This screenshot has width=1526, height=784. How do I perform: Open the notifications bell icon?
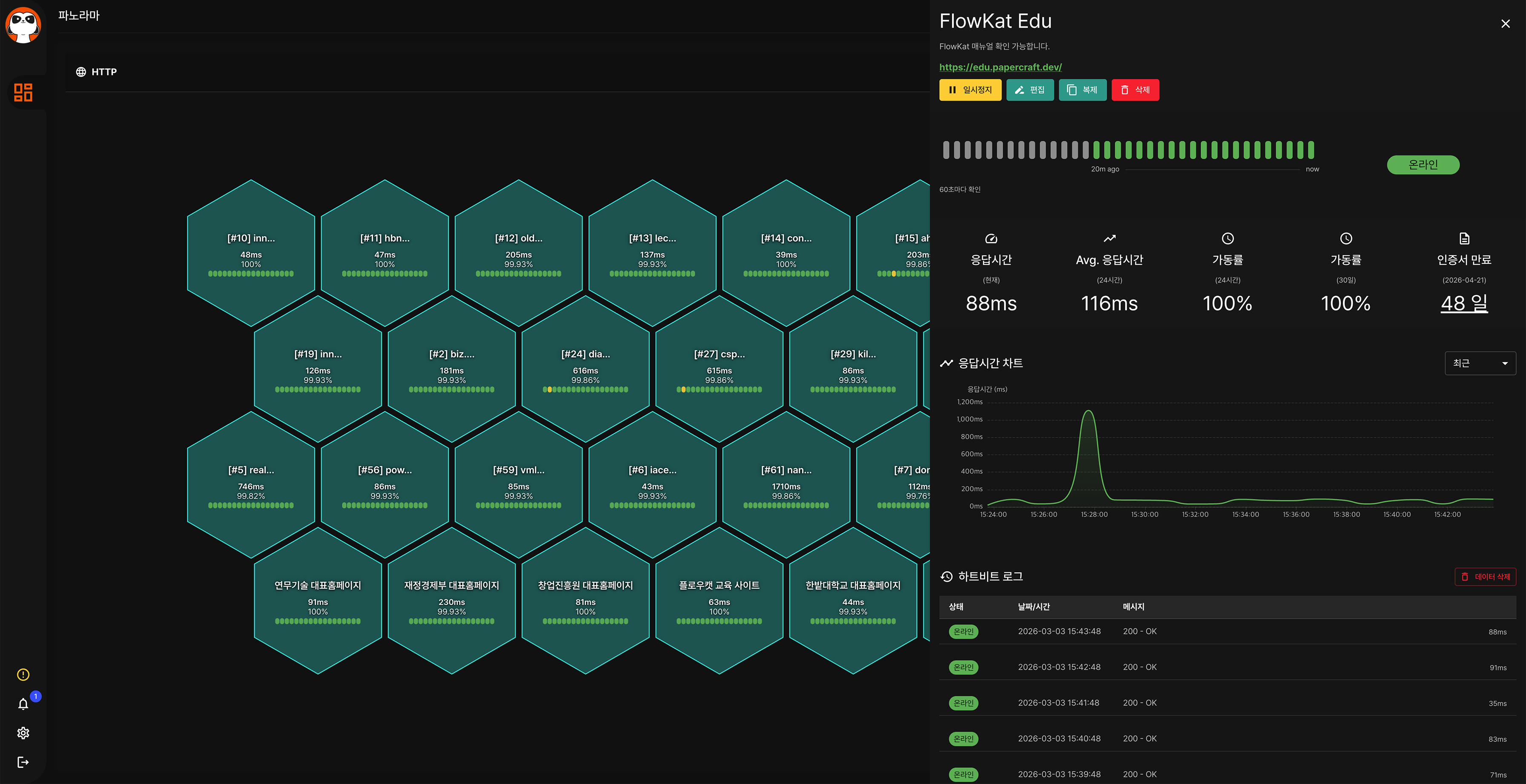coord(23,704)
